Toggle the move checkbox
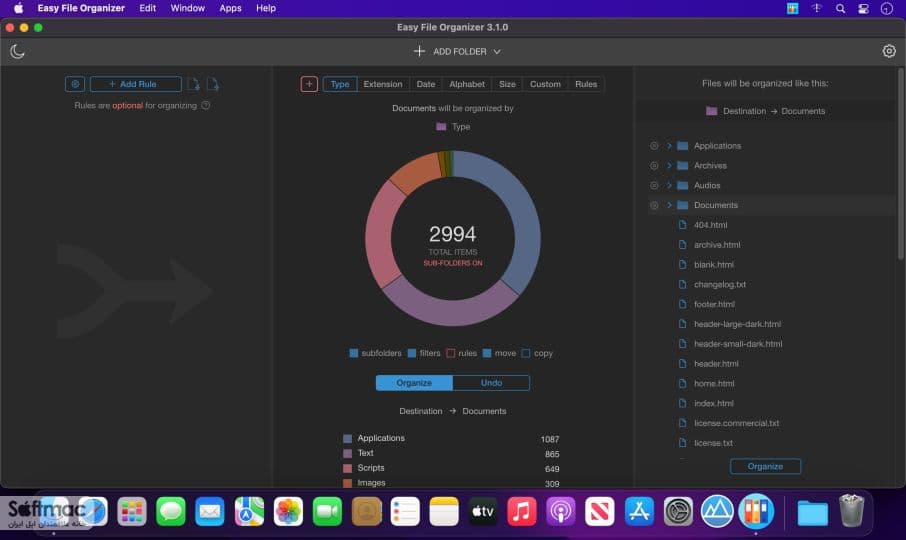This screenshot has width=906, height=540. coord(487,353)
